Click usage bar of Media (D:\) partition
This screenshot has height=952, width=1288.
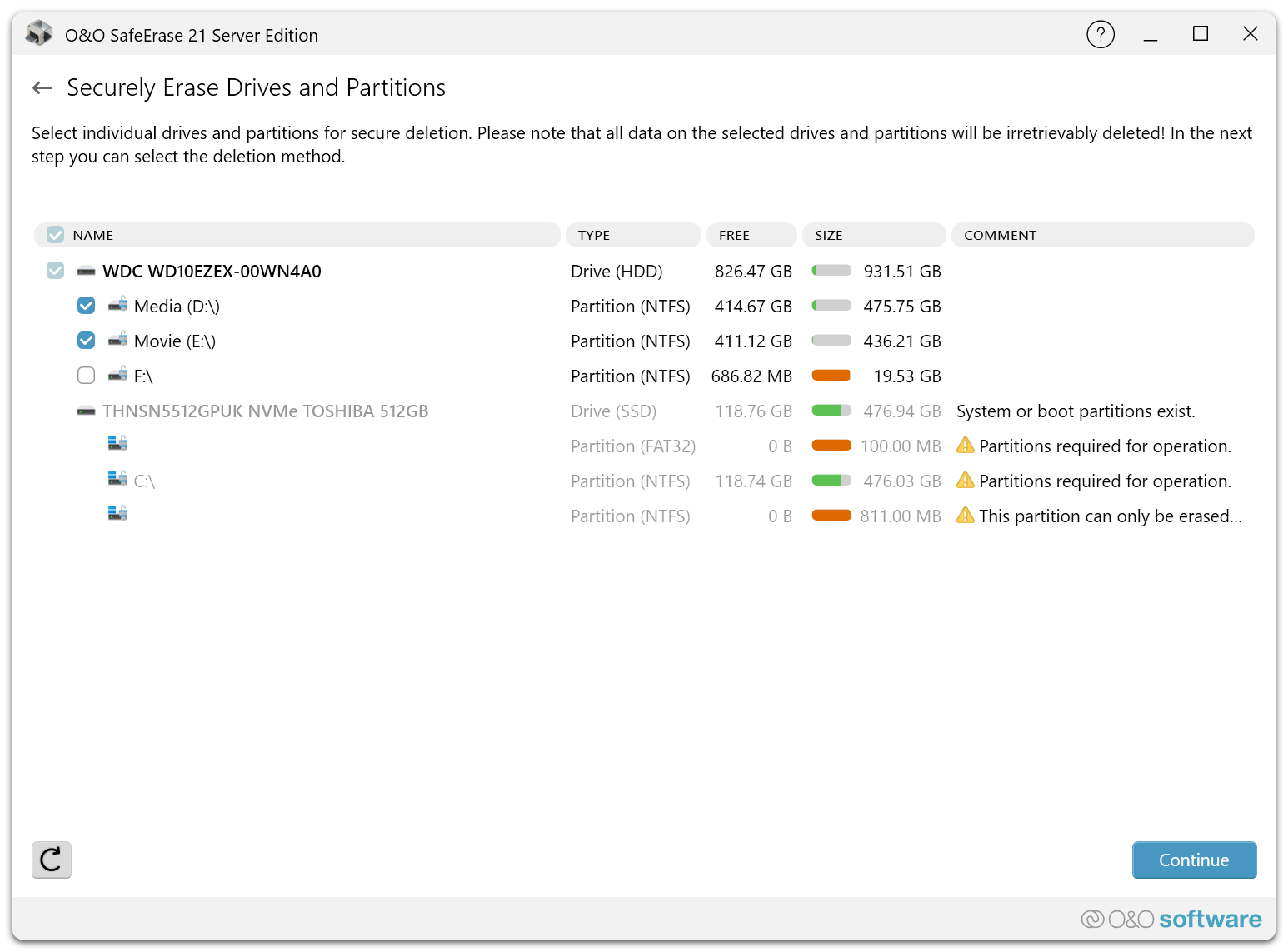(831, 306)
